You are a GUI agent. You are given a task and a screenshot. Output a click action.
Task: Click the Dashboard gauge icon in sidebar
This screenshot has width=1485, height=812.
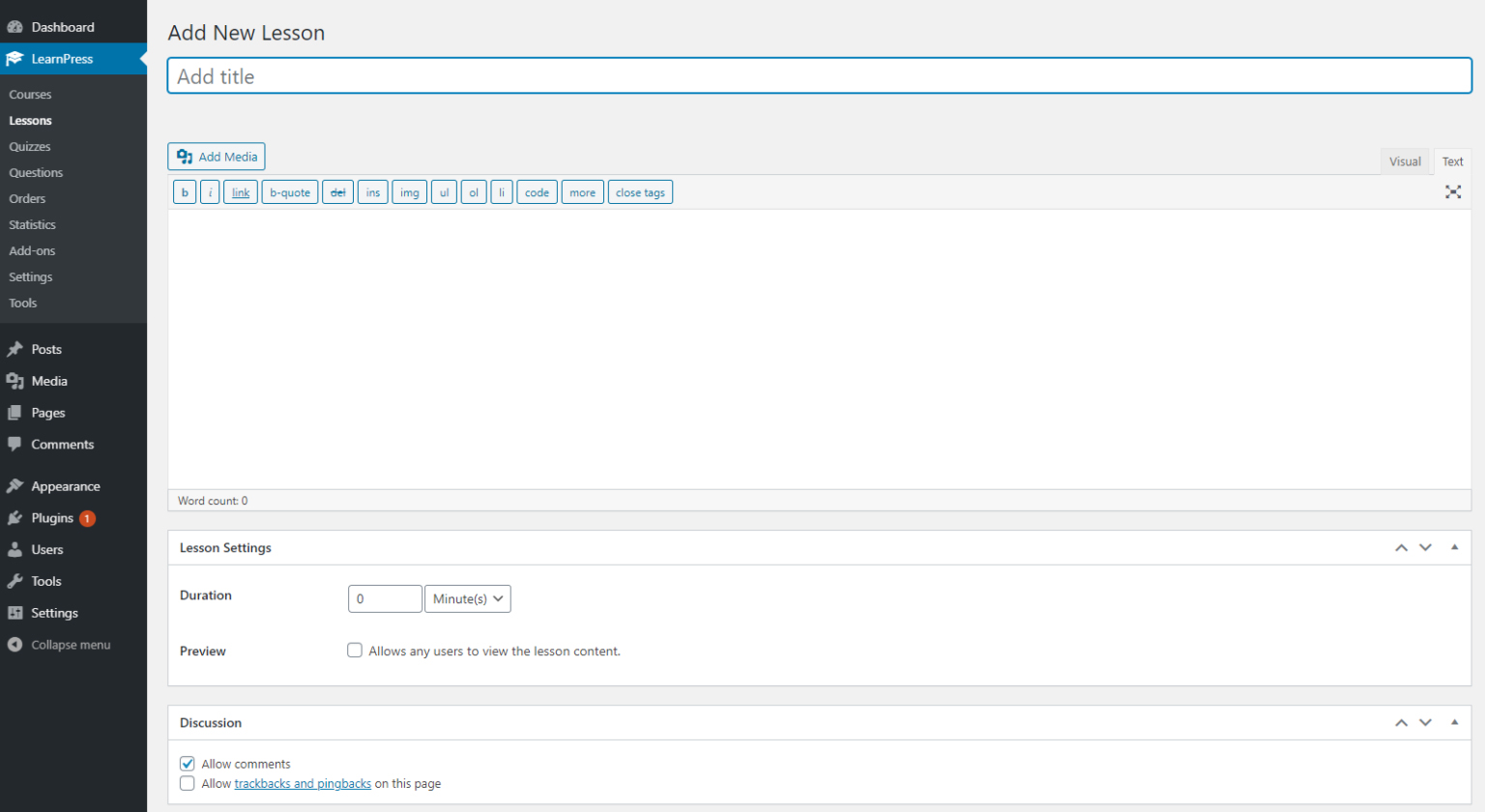tap(15, 27)
